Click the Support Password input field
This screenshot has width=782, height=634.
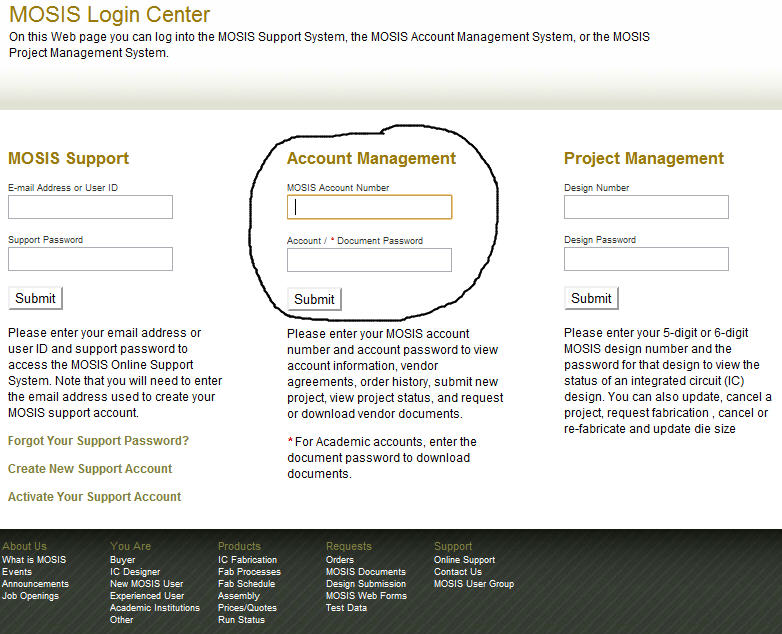pyautogui.click(x=90, y=259)
